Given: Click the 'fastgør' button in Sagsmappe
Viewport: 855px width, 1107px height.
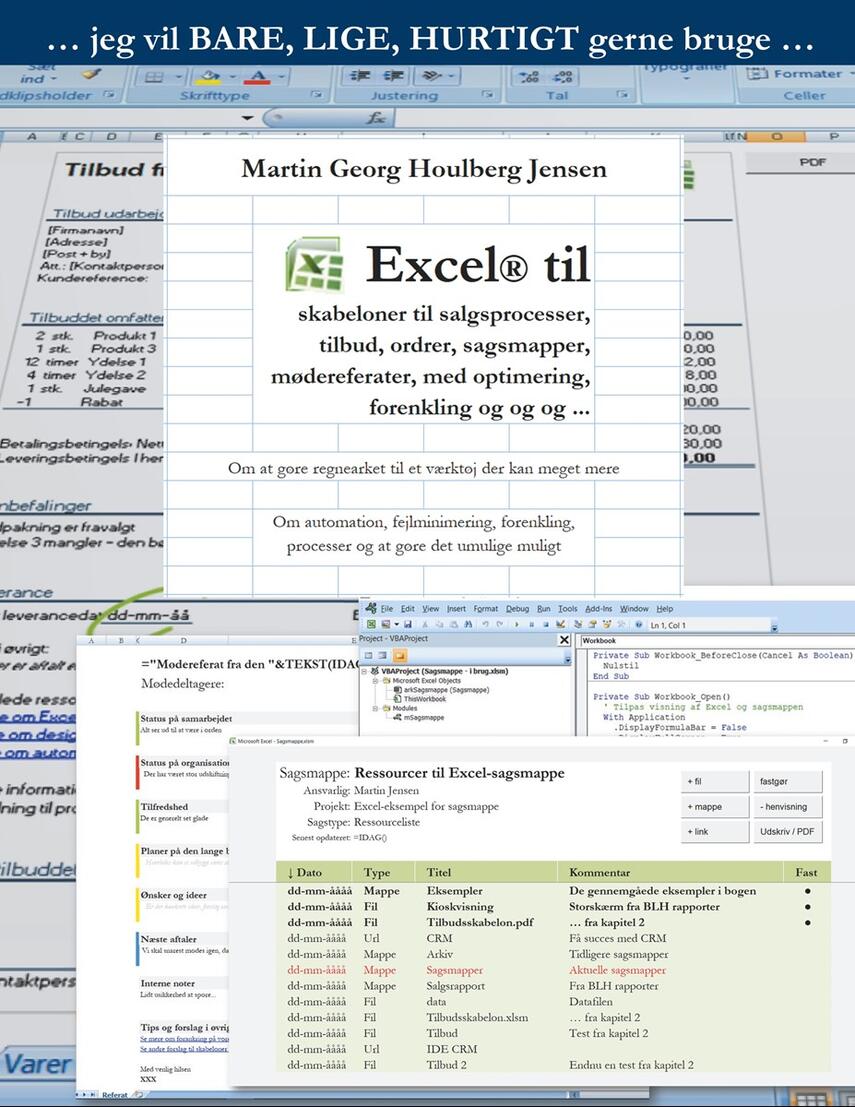Looking at the screenshot, I should 787,782.
